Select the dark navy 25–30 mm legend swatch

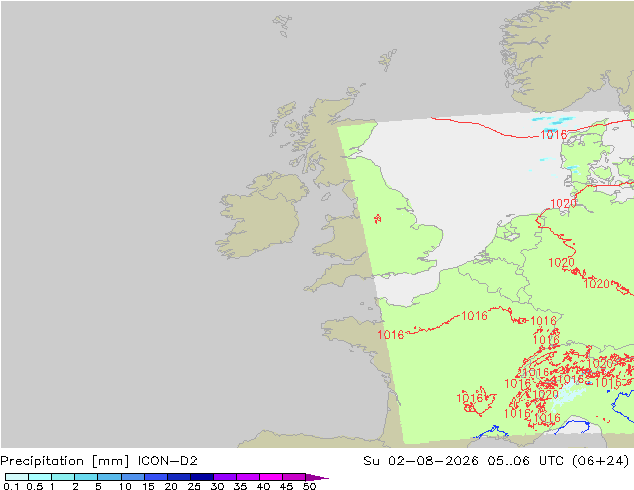tap(202, 477)
